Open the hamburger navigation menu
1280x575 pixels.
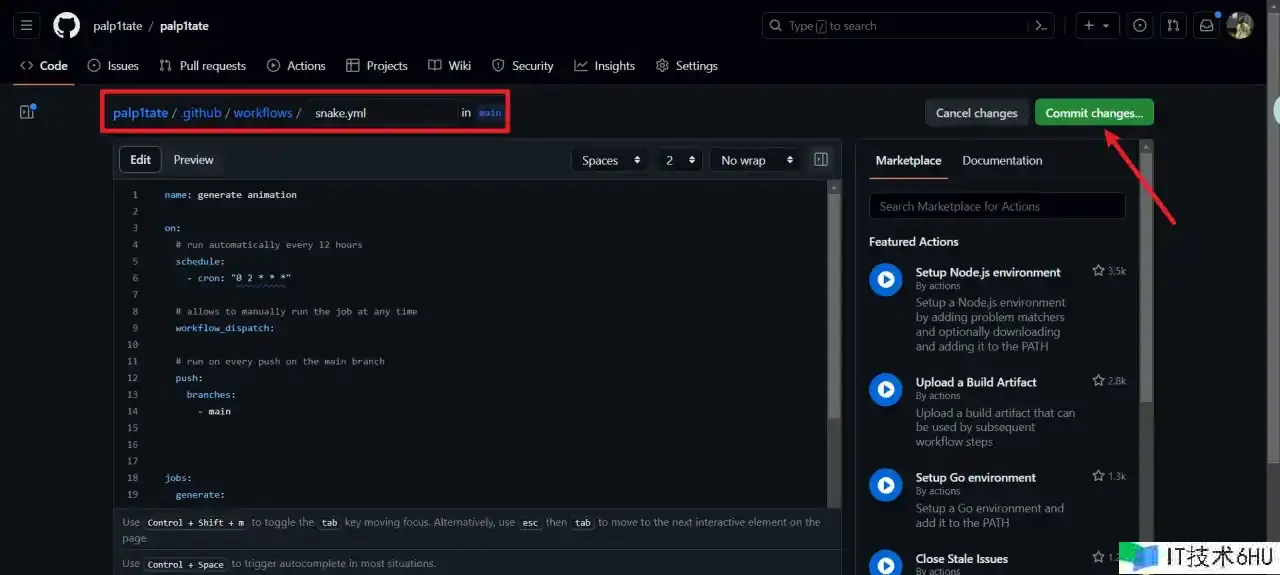(x=27, y=26)
